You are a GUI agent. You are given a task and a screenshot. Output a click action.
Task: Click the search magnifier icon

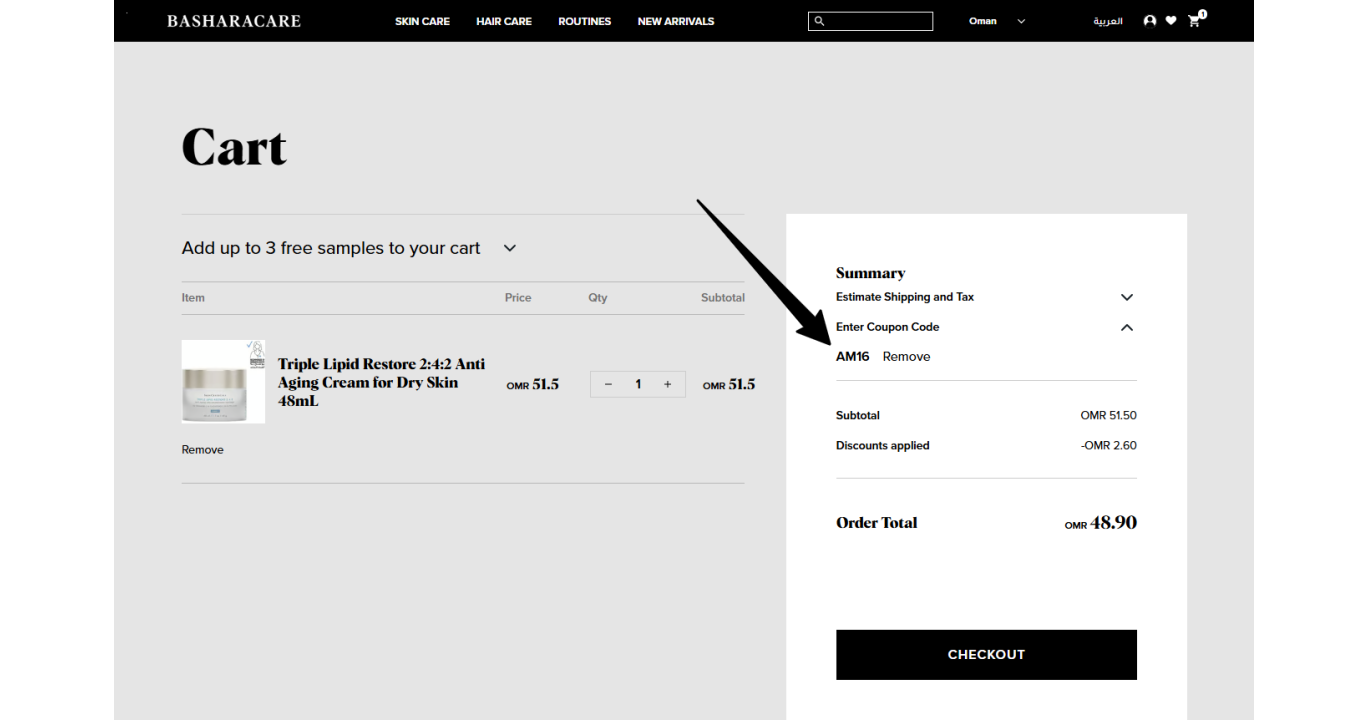point(819,21)
